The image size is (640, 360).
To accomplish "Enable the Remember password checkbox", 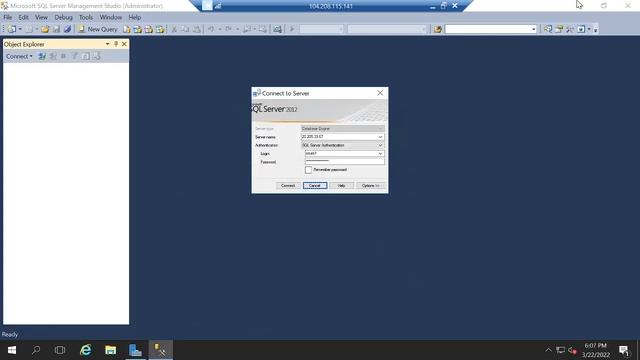I will click(x=308, y=170).
